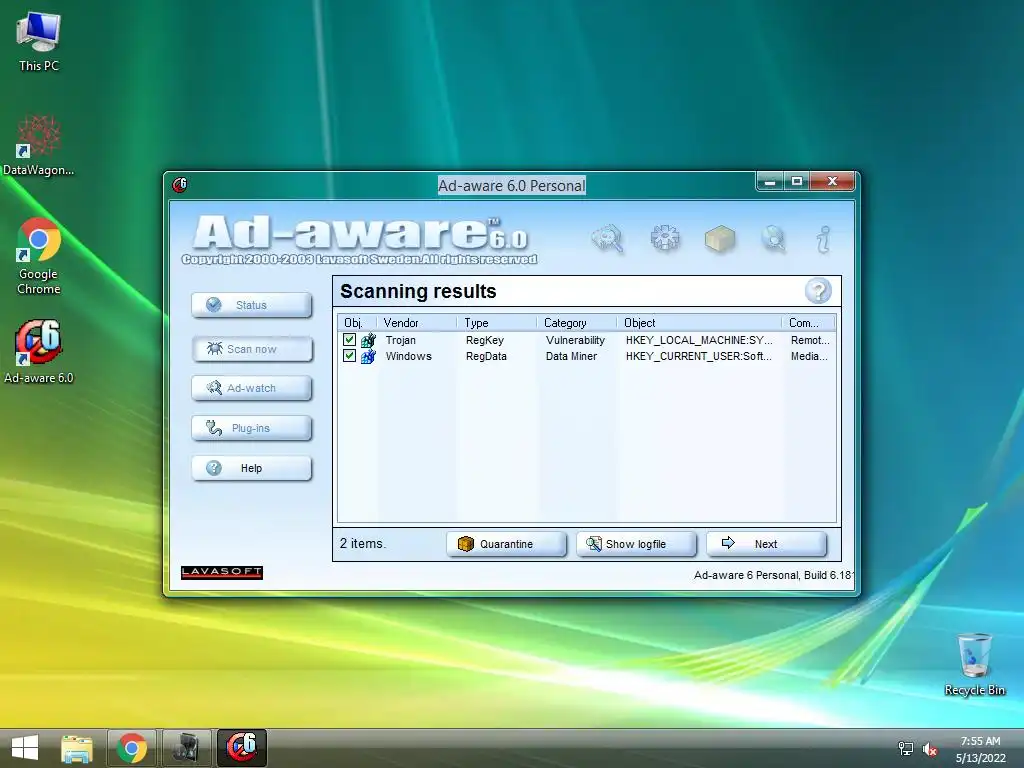Screen dimensions: 1024x768
Task: Click the webupdate globe icon in header
Action: [x=774, y=238]
